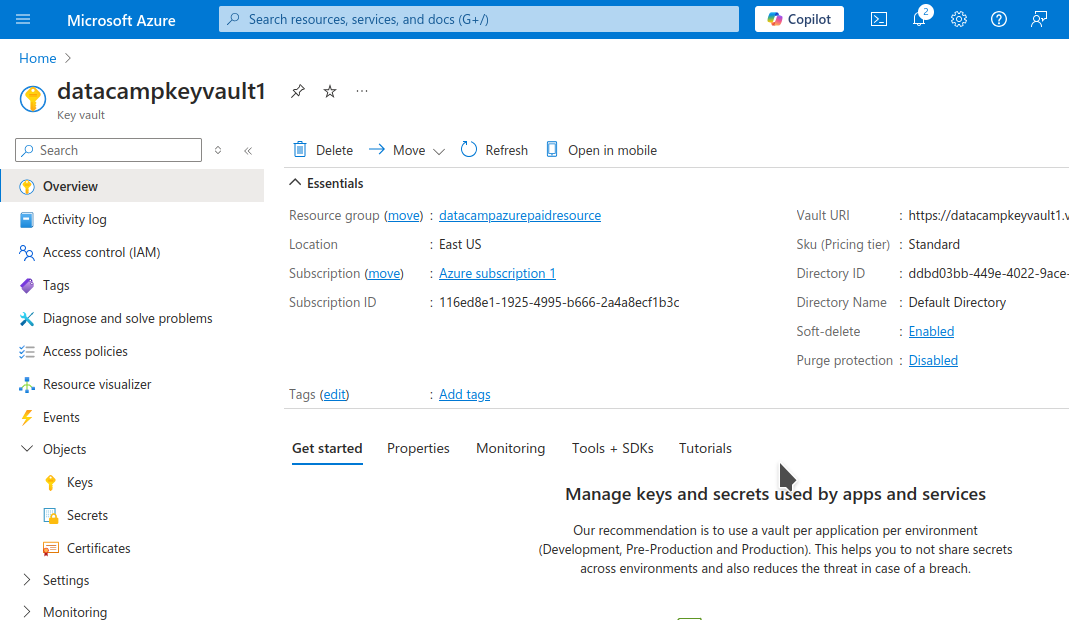Image resolution: width=1069 pixels, height=620 pixels.
Task: Switch to the Tools + SDKs tab
Action: tap(612, 448)
